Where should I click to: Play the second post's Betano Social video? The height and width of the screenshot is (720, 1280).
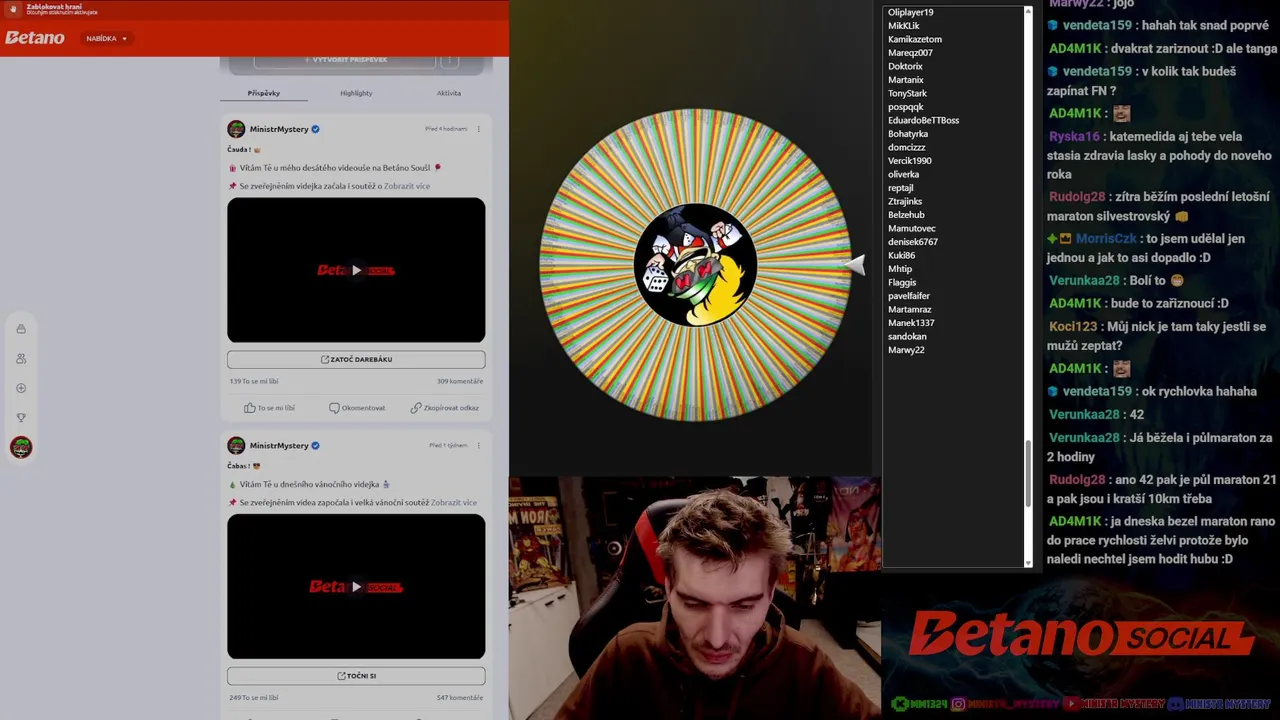click(x=356, y=587)
